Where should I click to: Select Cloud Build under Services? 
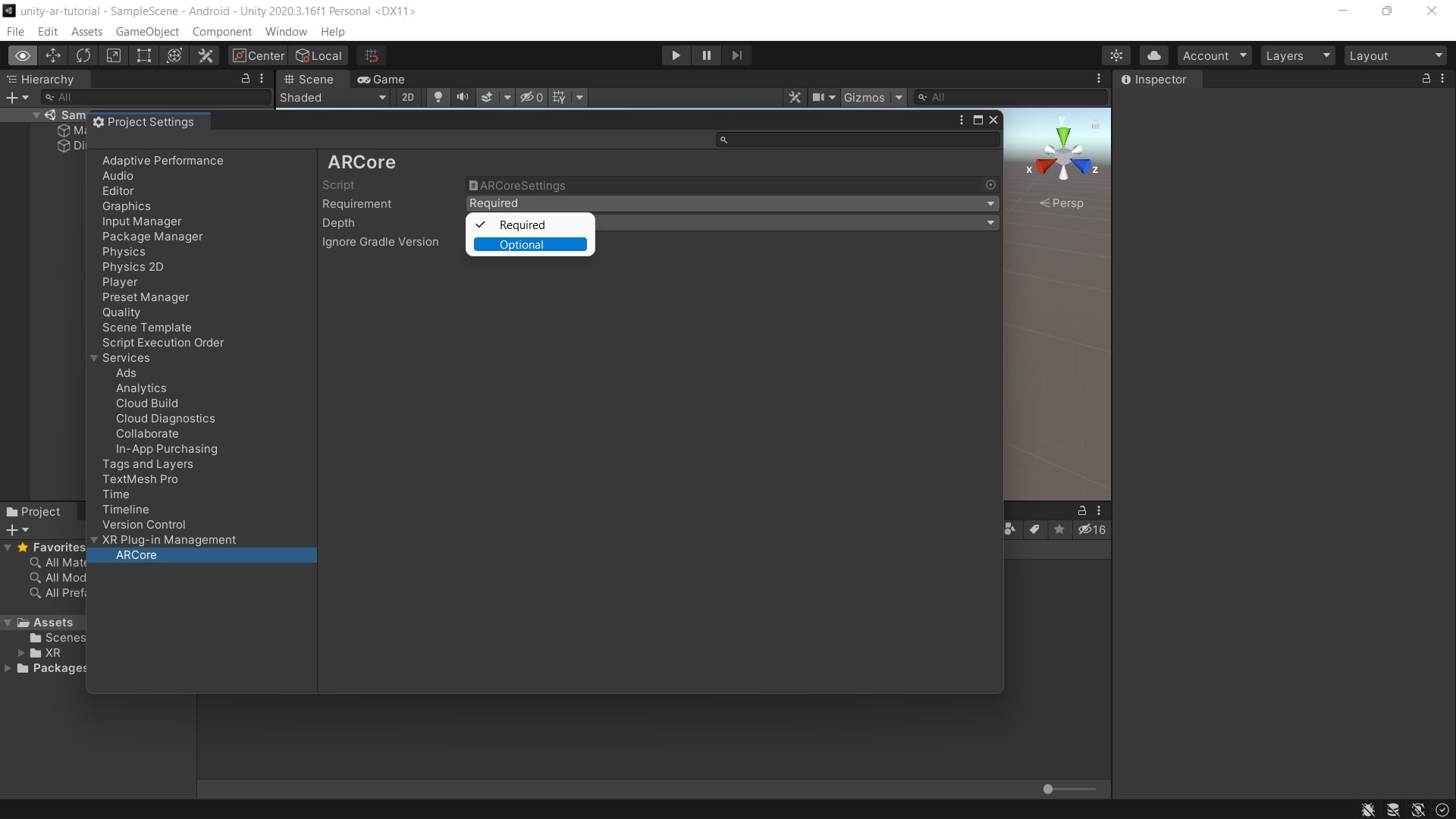147,403
